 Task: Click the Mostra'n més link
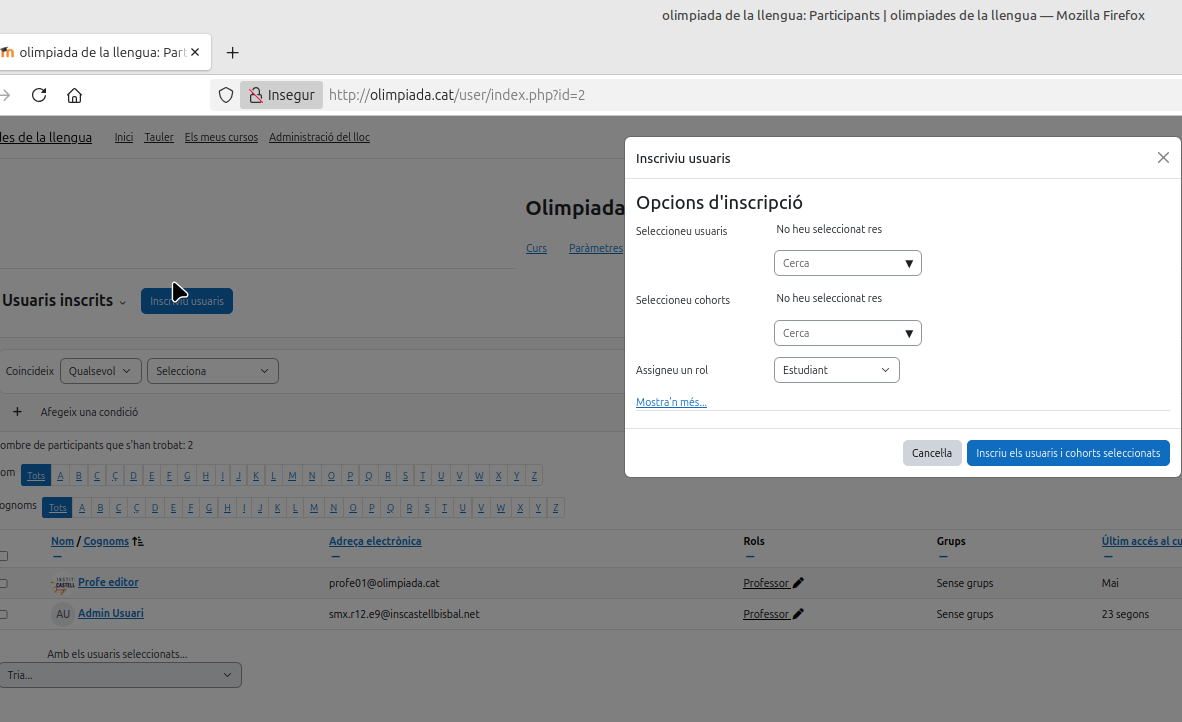tap(671, 402)
